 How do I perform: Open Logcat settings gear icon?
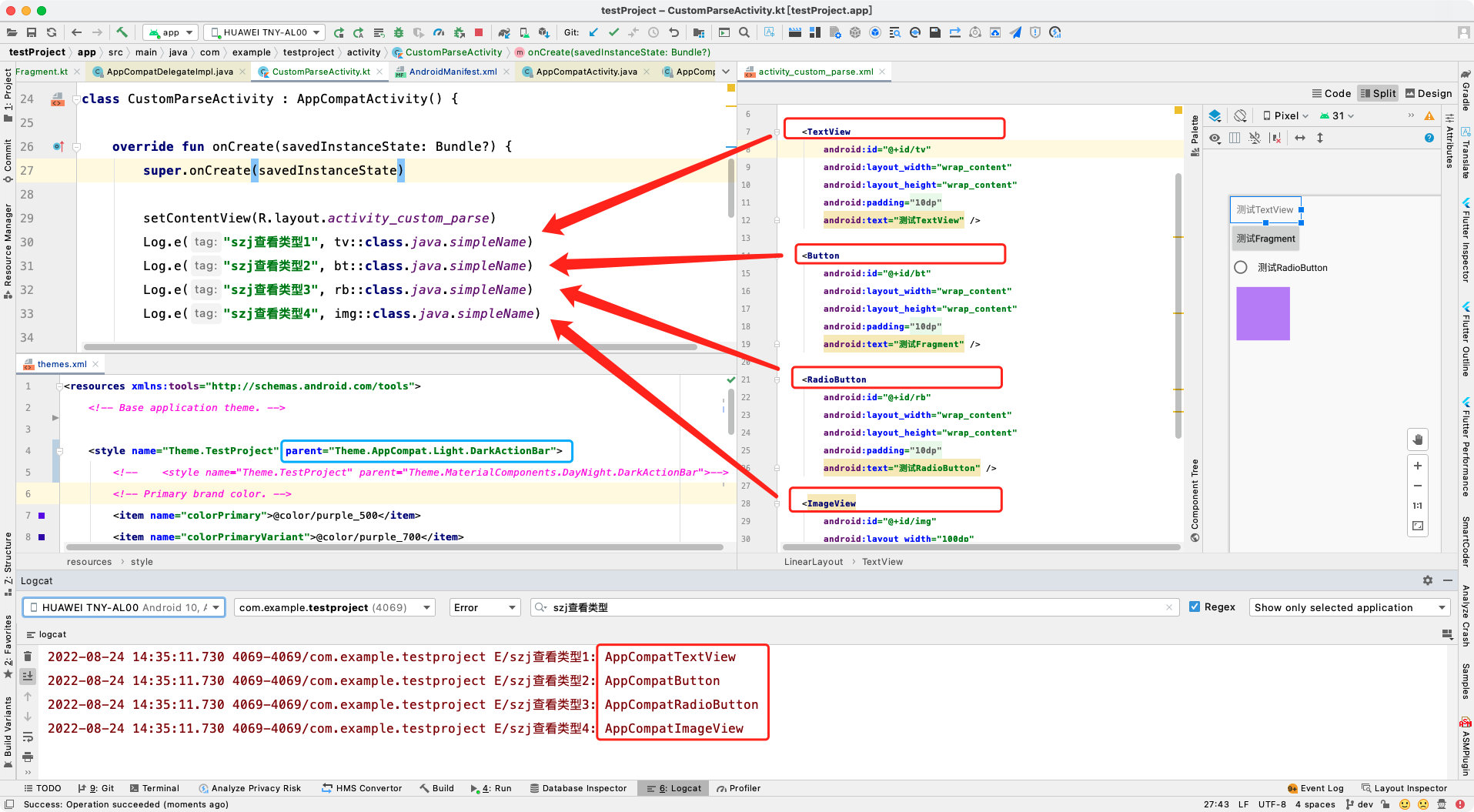[1427, 580]
